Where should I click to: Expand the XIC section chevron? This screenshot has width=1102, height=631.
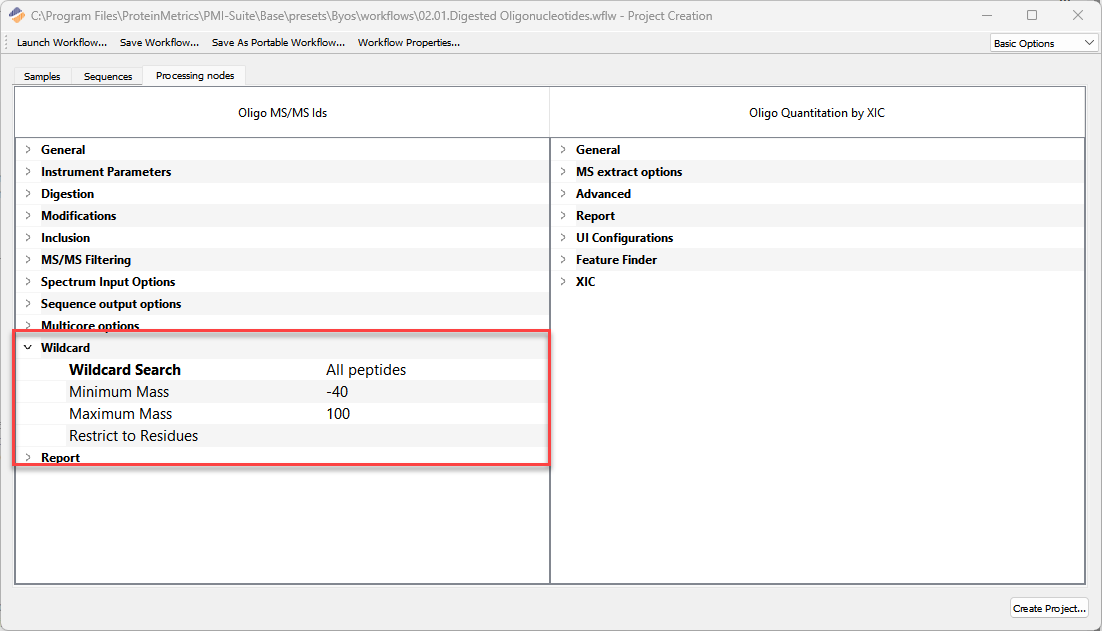563,282
